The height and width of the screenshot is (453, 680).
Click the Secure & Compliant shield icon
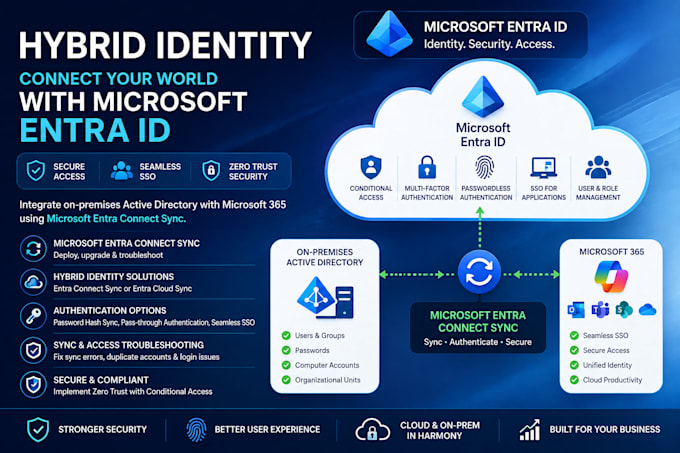point(33,385)
